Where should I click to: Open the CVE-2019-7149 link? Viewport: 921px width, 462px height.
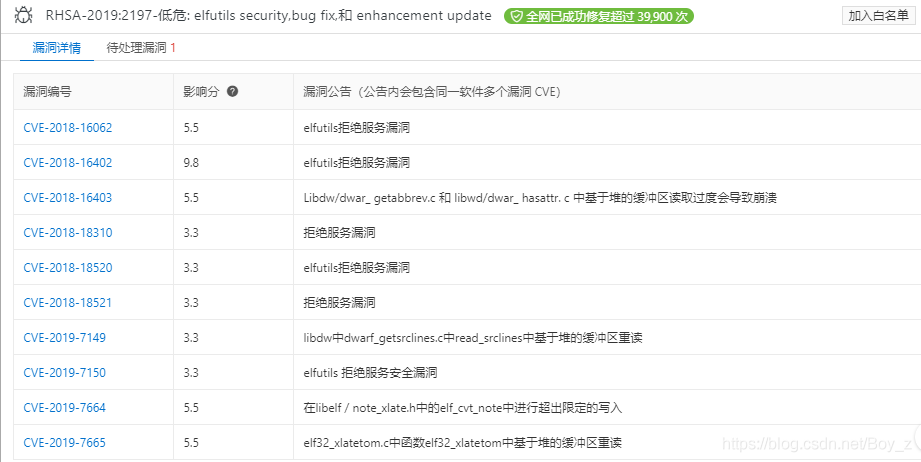tap(64, 338)
